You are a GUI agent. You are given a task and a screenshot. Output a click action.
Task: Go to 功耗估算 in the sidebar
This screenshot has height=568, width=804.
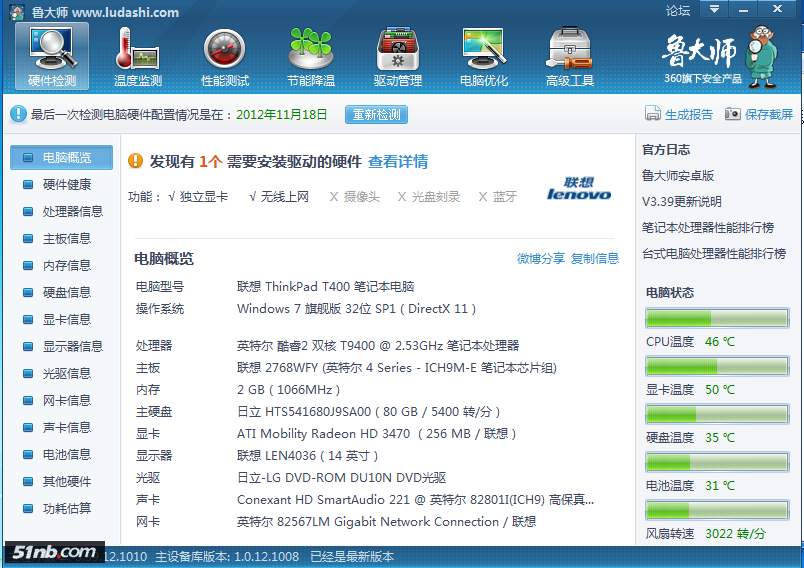click(x=66, y=508)
